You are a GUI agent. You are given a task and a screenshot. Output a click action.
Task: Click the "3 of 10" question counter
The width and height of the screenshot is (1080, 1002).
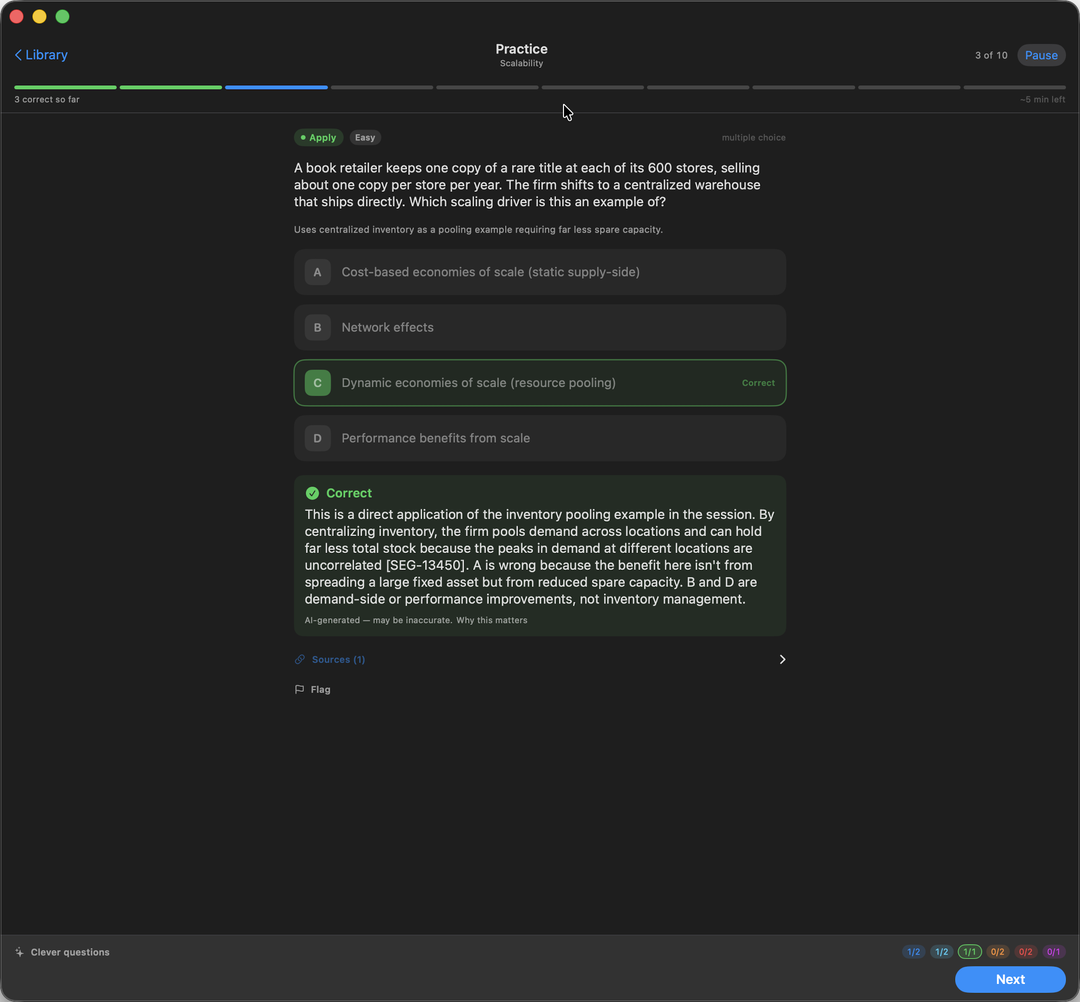pos(990,55)
